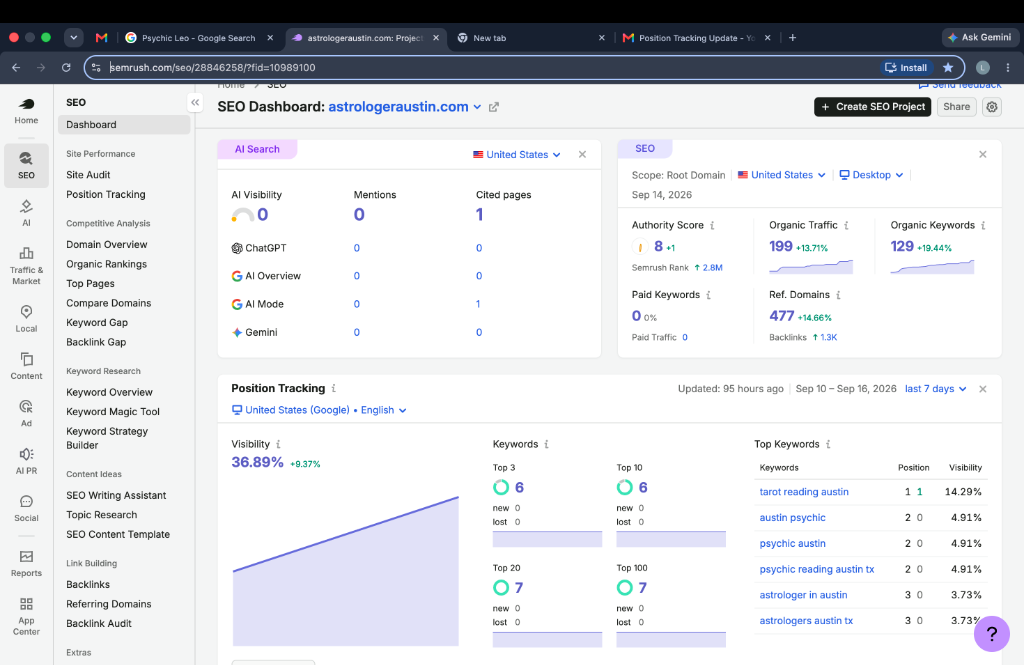Open keyword tarot reading austin
The image size is (1024, 665).
click(804, 492)
